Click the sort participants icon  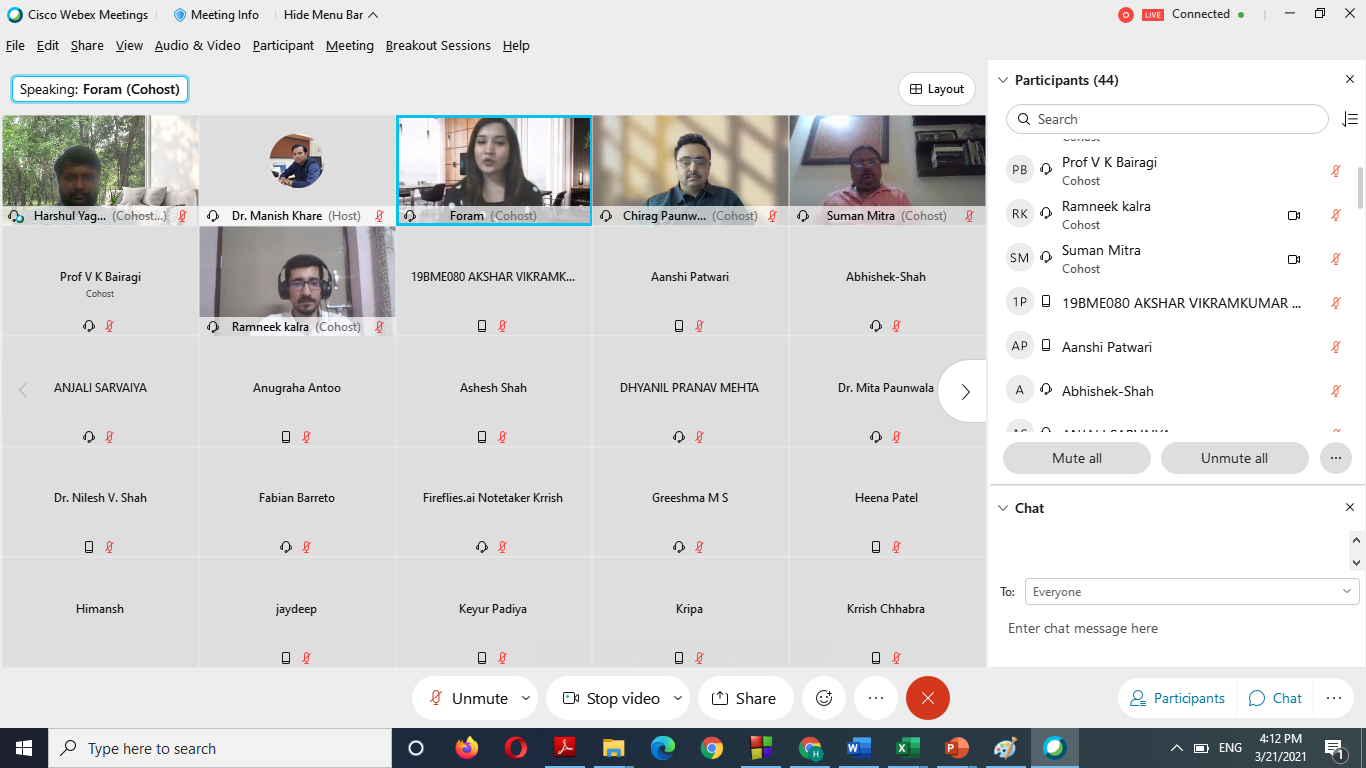click(x=1349, y=119)
